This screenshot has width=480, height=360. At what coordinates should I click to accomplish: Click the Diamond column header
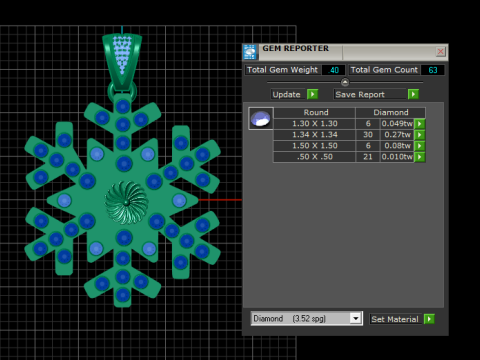390,113
